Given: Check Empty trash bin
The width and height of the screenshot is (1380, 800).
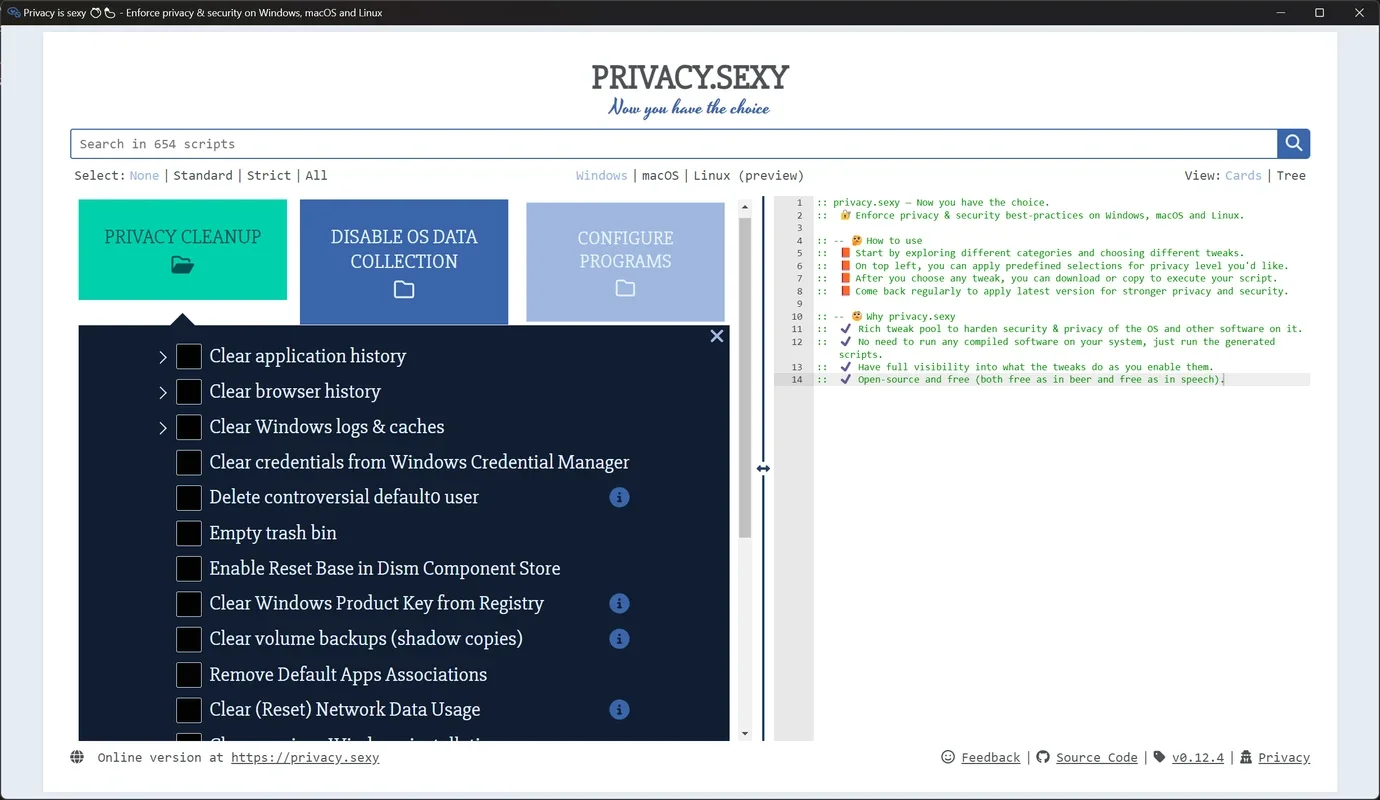Looking at the screenshot, I should point(189,533).
